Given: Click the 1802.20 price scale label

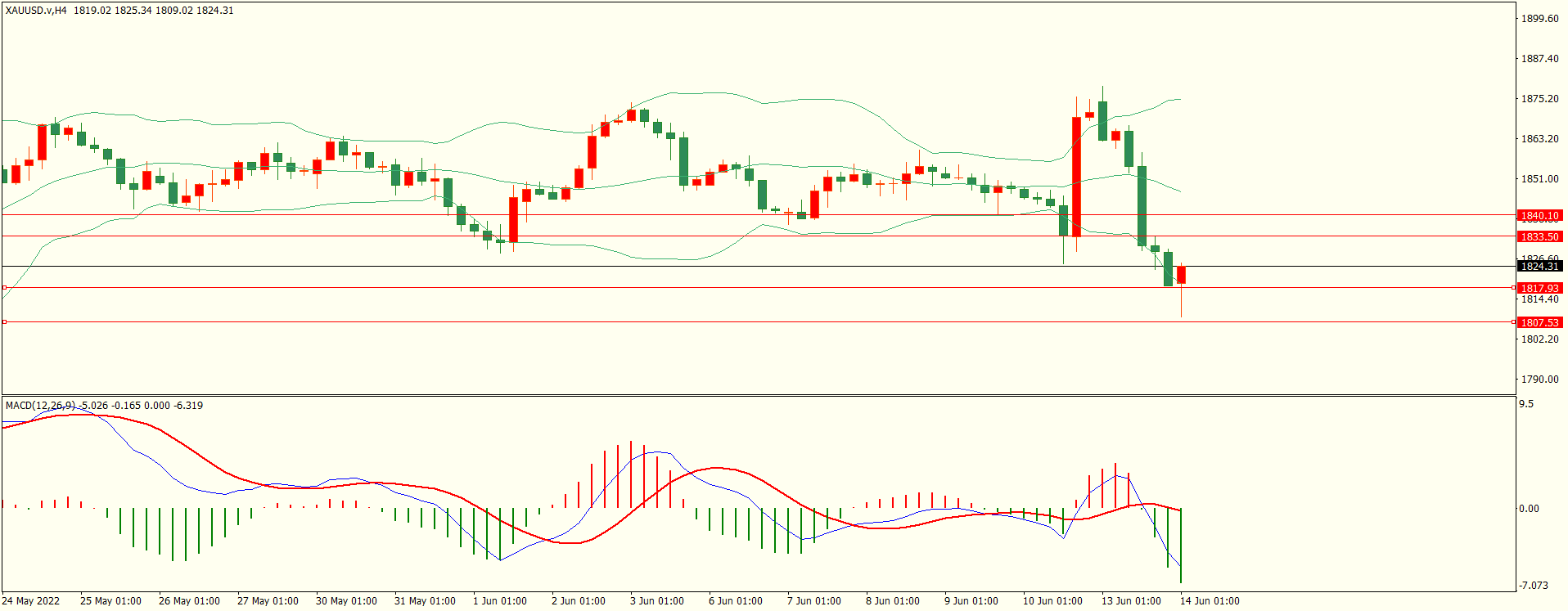Looking at the screenshot, I should (1539, 339).
